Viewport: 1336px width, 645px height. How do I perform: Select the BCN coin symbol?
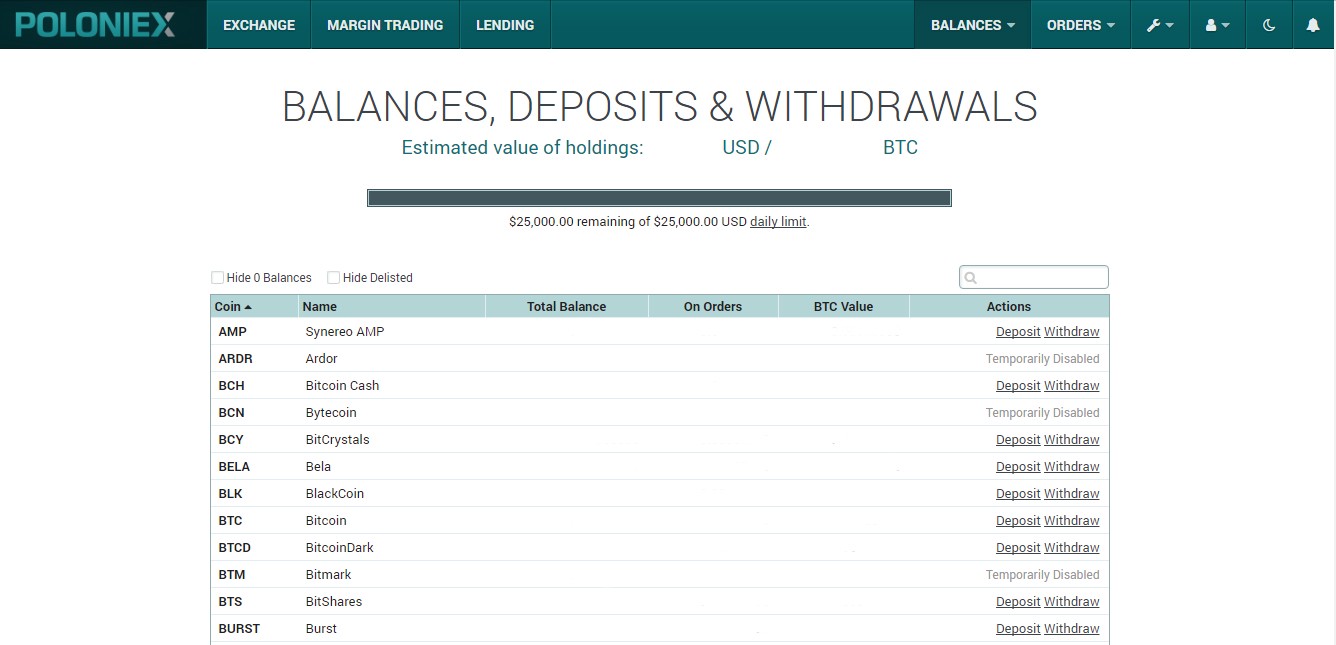(231, 413)
